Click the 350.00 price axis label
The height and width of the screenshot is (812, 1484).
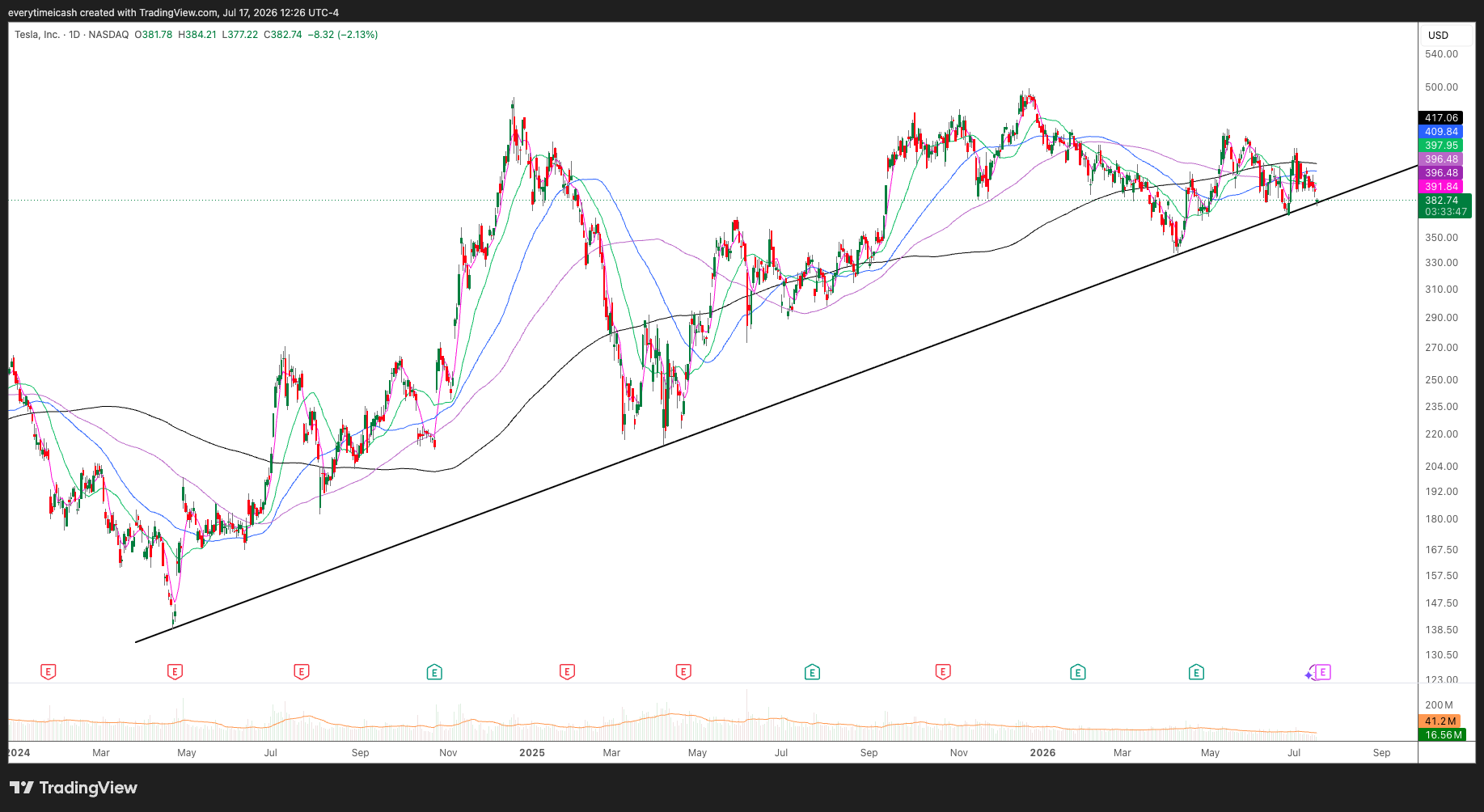[x=1441, y=238]
